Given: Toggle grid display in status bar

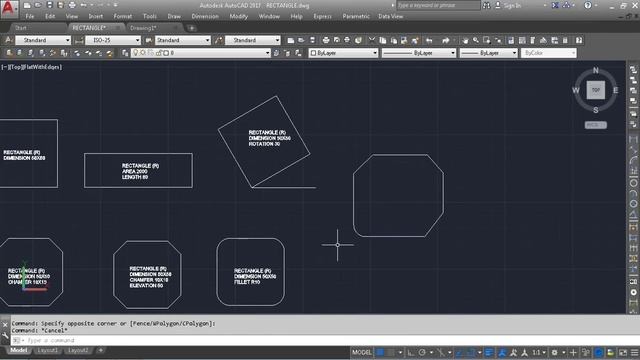Looking at the screenshot, I should 380,352.
